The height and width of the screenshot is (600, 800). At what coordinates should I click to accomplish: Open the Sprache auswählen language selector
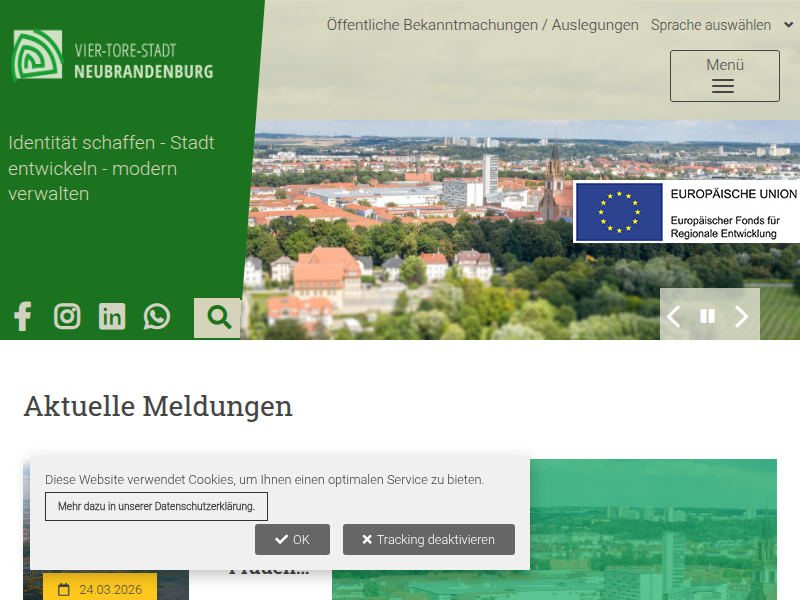click(718, 25)
